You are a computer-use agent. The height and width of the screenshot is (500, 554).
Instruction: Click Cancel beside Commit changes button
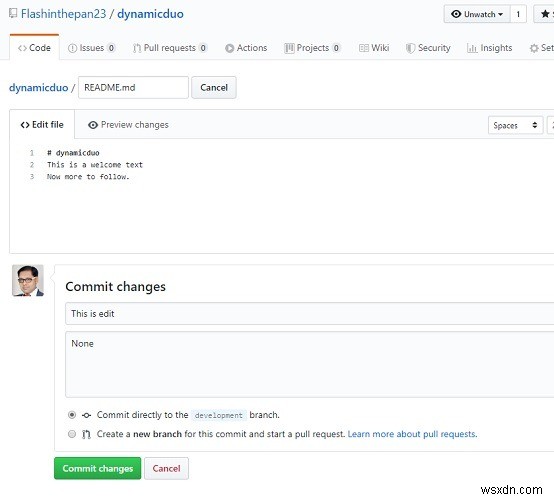click(166, 469)
